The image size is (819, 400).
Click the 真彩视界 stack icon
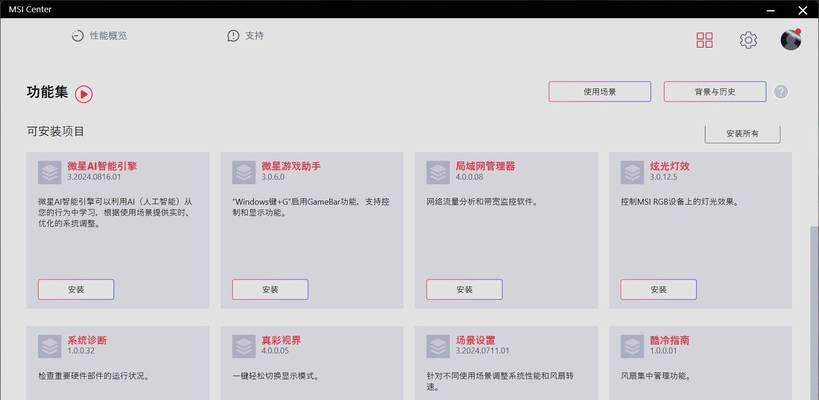[244, 346]
